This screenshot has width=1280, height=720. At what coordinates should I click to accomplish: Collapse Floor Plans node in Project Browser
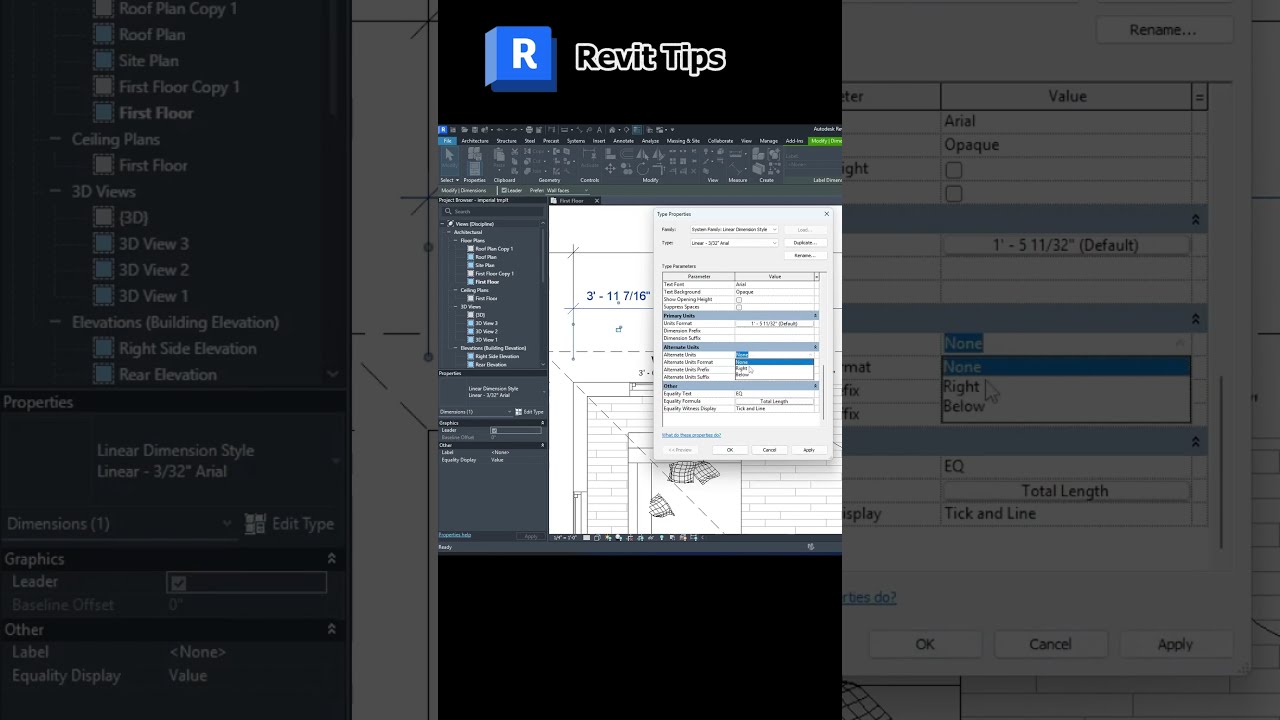pos(455,240)
